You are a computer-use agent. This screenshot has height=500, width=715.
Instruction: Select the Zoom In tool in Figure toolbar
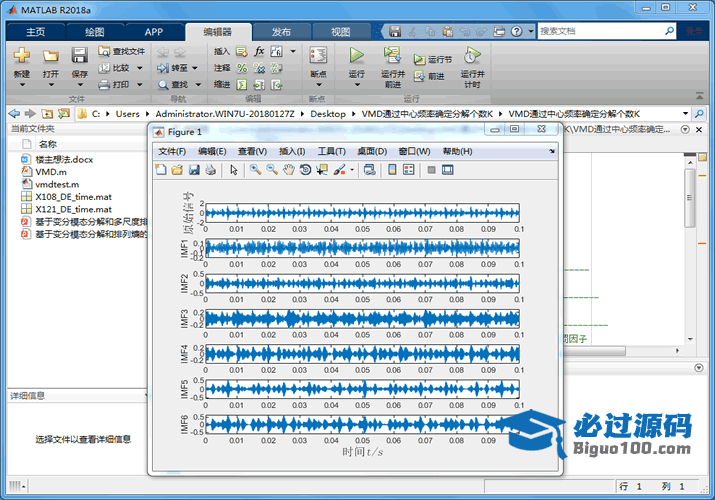click(256, 170)
